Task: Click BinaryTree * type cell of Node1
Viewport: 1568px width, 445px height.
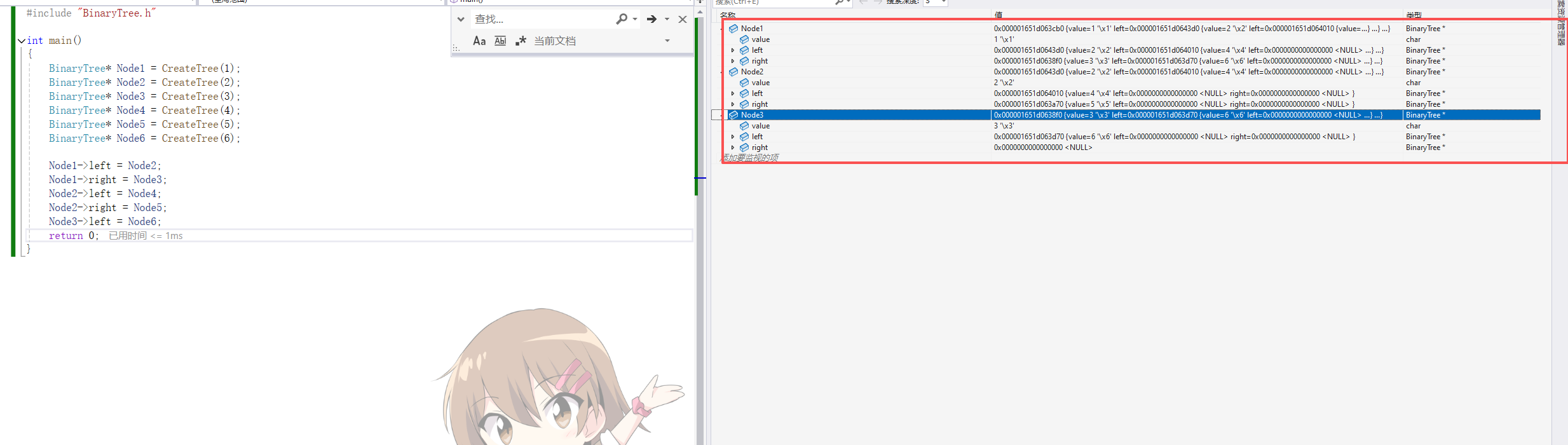Action: [x=1425, y=29]
